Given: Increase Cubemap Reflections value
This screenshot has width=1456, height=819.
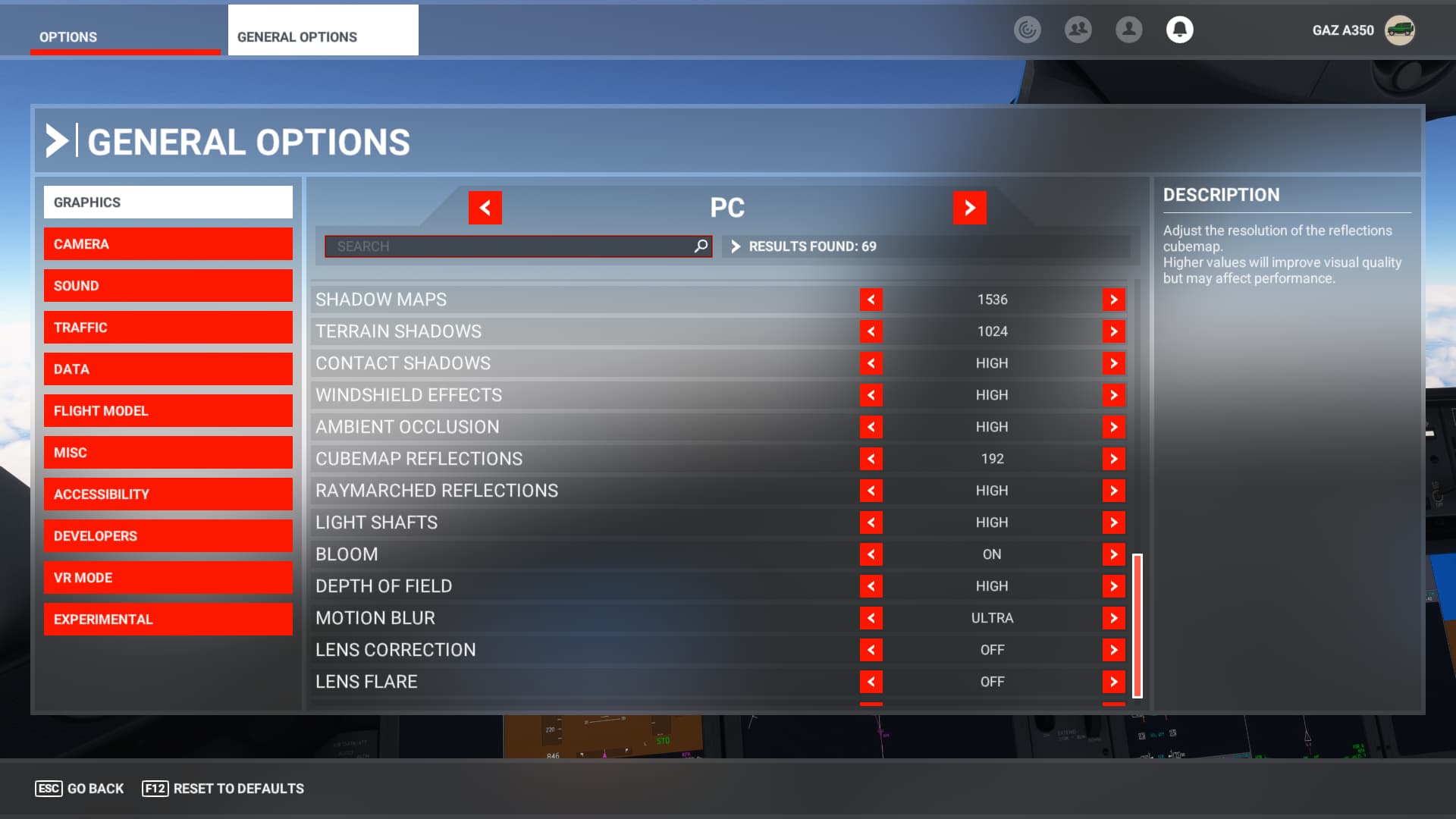Looking at the screenshot, I should 1113,459.
